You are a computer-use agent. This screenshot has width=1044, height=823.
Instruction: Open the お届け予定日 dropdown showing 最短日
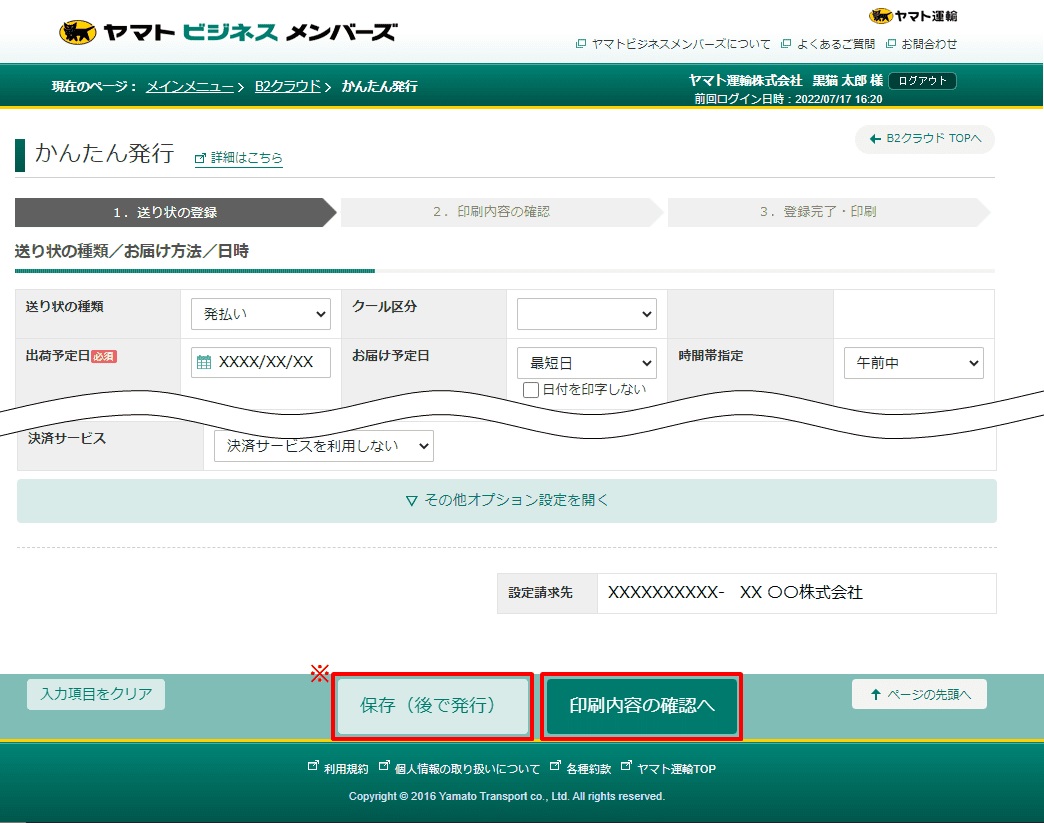587,363
